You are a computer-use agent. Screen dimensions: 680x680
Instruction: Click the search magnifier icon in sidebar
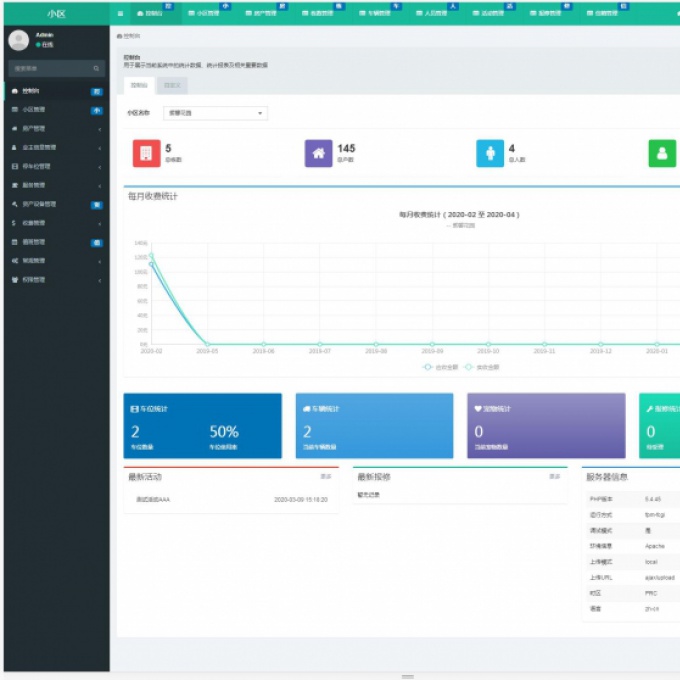click(96, 69)
